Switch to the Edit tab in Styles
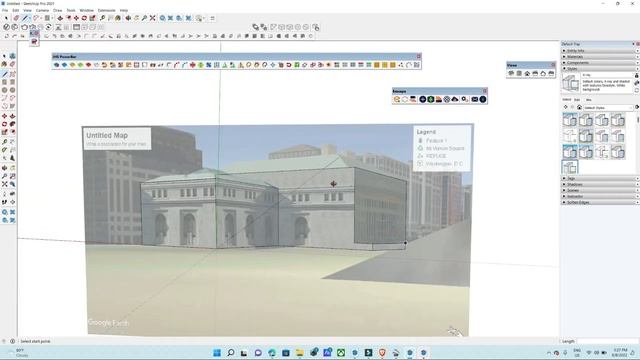 [x=577, y=100]
